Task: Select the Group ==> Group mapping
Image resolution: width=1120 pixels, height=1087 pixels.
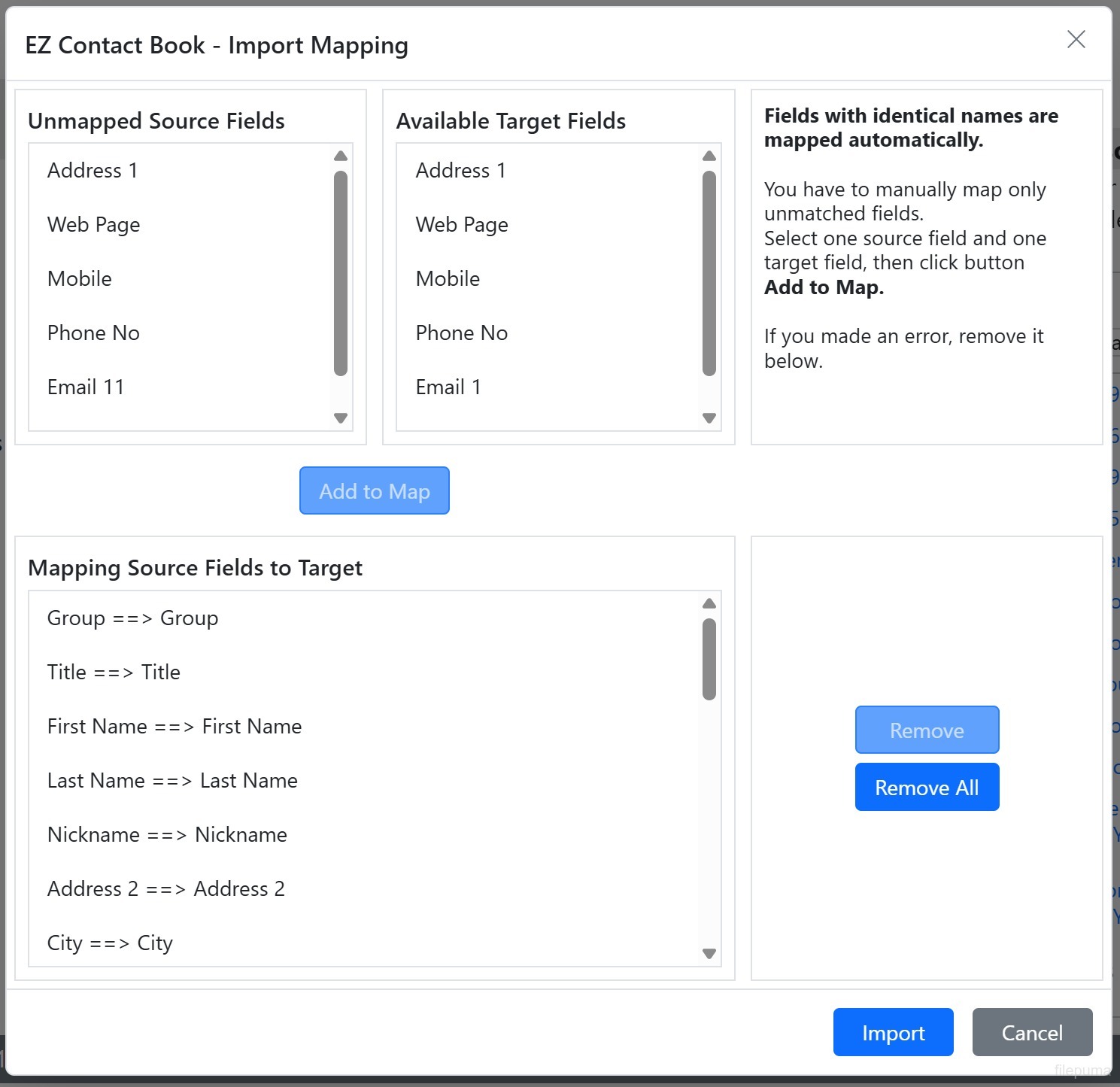Action: pyautogui.click(x=133, y=618)
